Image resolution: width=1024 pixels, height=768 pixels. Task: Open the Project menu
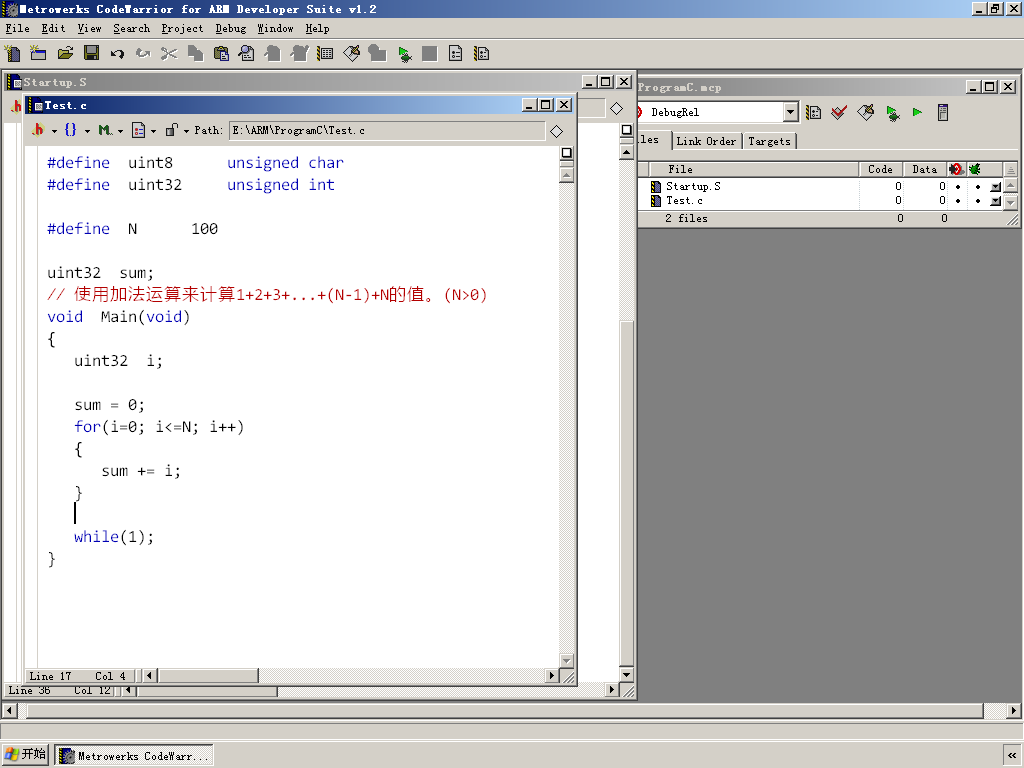tap(182, 29)
